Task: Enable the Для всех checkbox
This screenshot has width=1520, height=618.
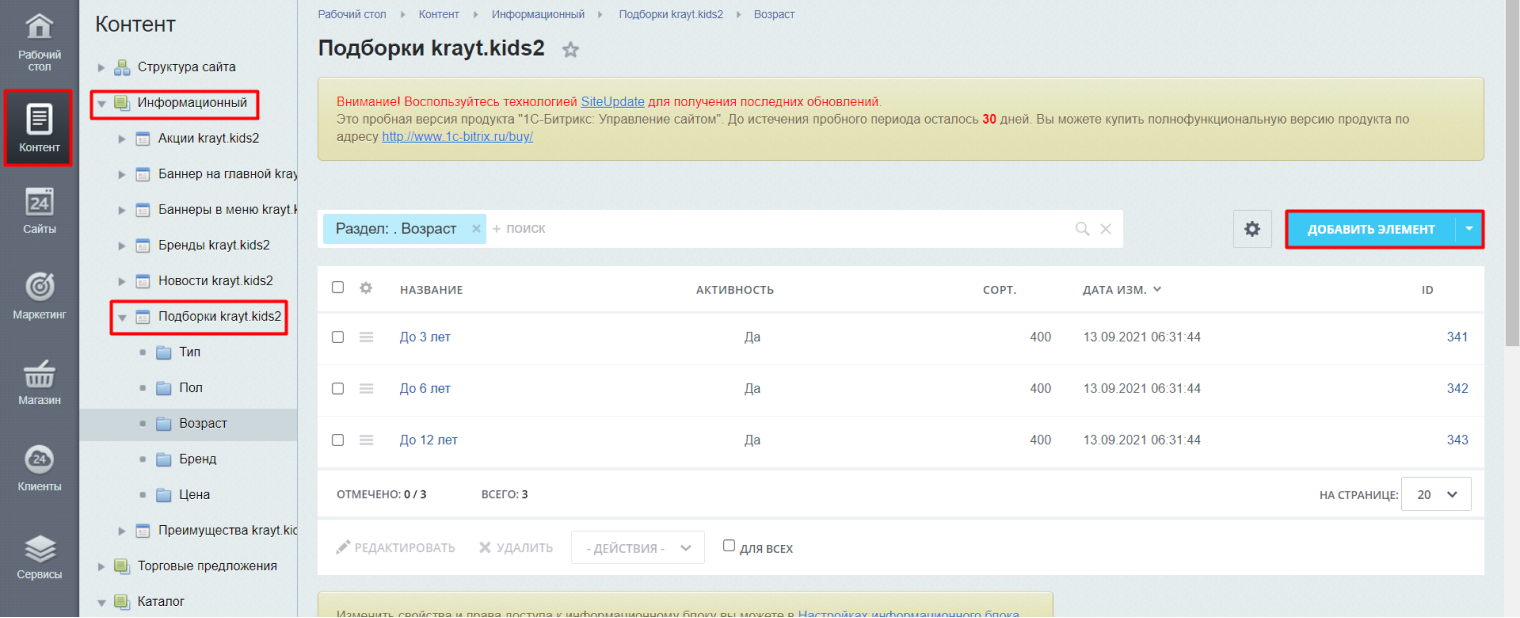Action: tap(729, 546)
